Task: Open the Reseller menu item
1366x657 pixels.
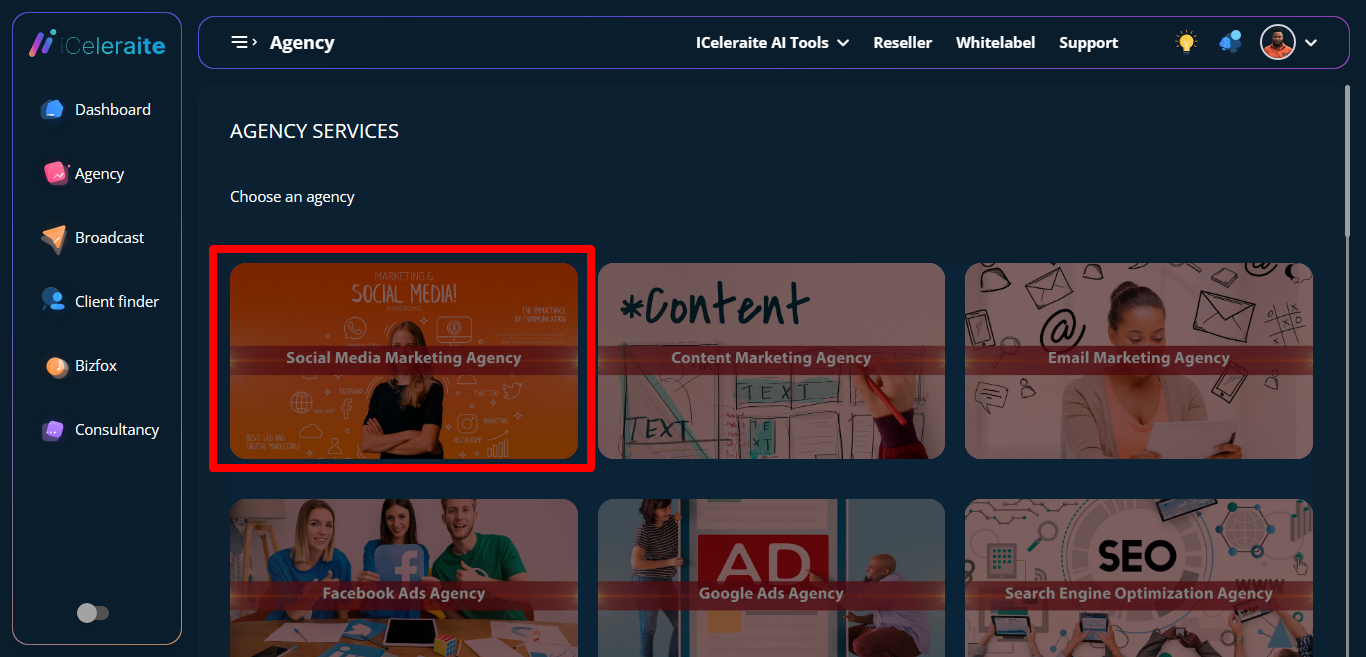Action: 902,43
